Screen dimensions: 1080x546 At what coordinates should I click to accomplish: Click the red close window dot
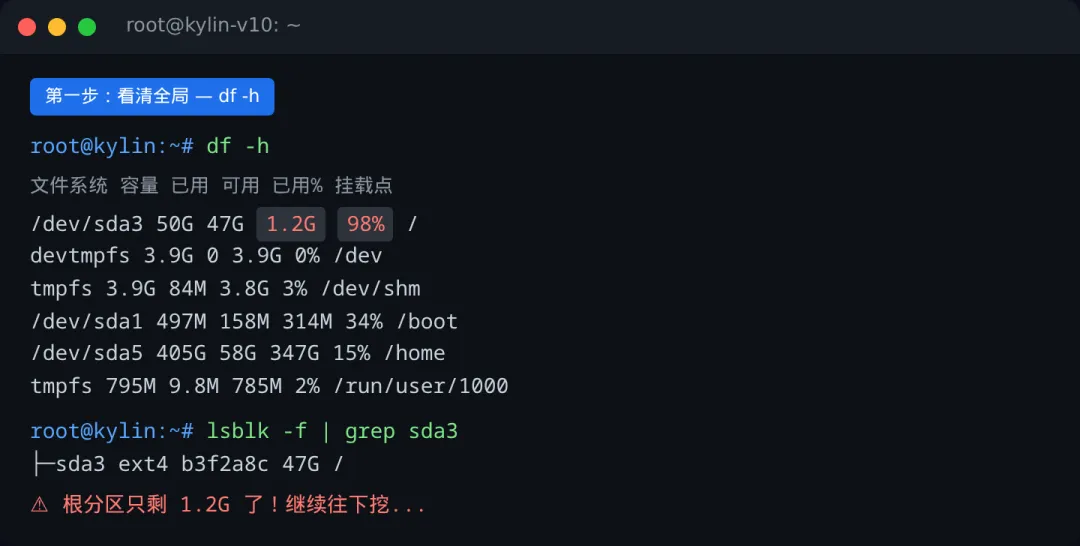click(x=27, y=27)
